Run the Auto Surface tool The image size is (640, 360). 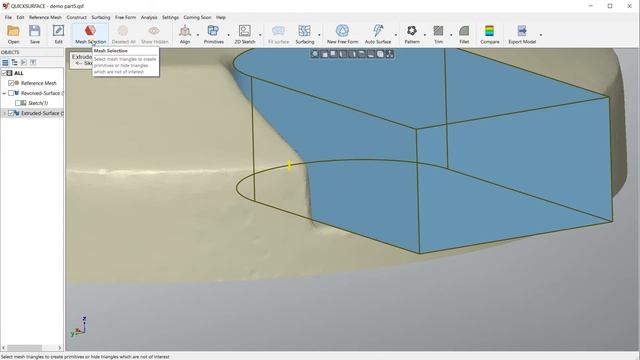click(378, 34)
